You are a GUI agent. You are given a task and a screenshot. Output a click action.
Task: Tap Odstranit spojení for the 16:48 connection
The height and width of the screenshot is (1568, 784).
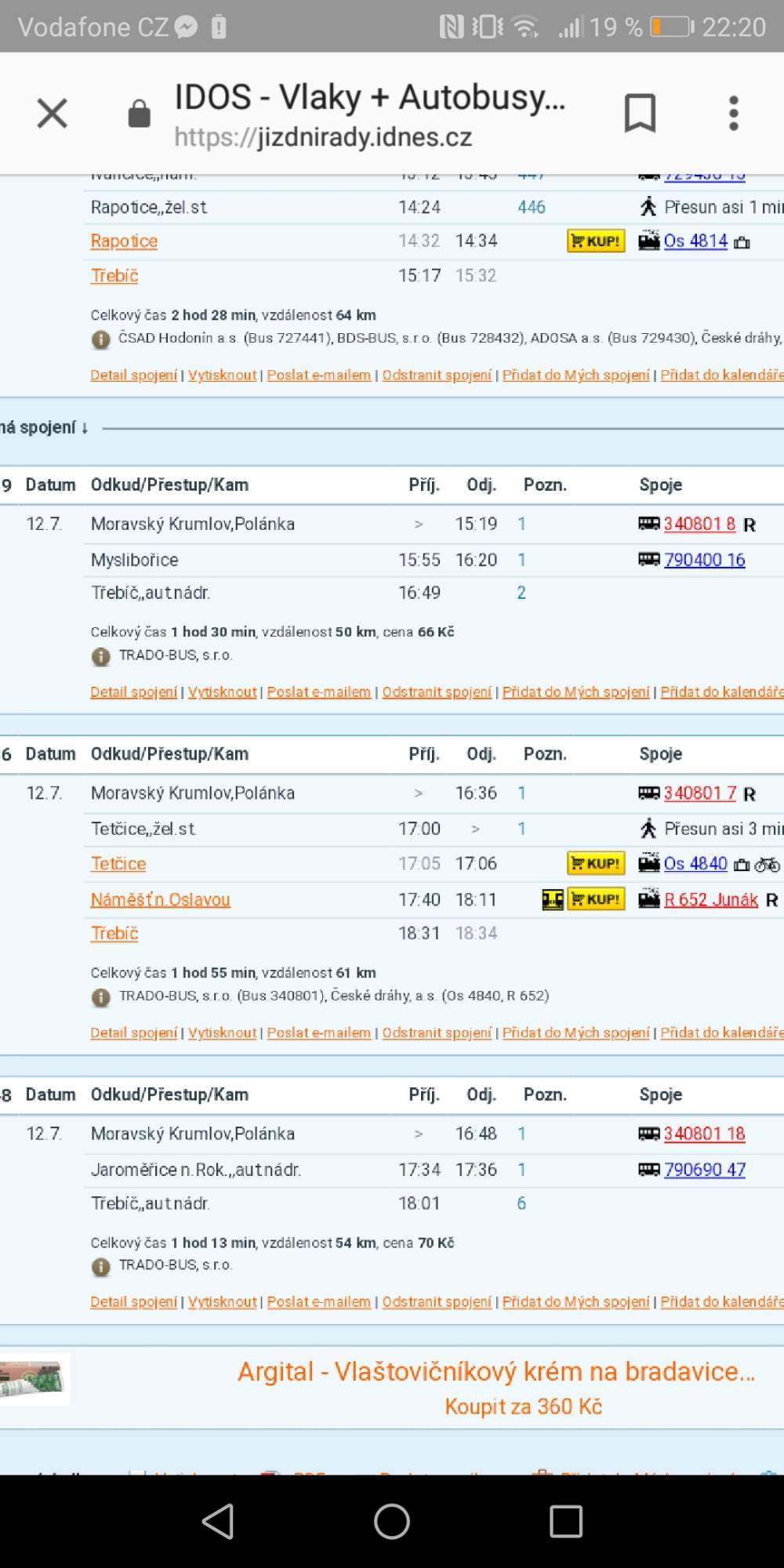437,1301
